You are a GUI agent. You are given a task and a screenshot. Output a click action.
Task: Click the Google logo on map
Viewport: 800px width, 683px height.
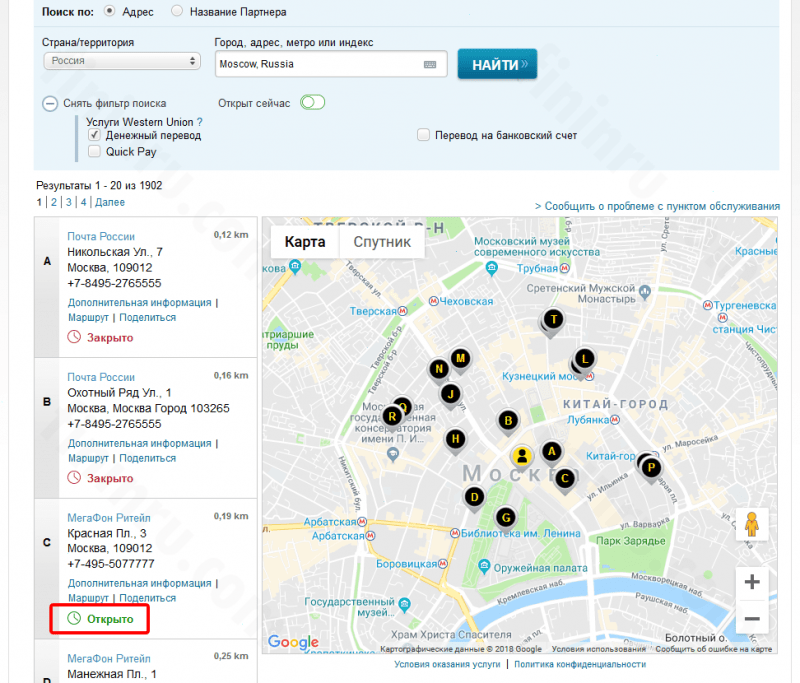tap(293, 642)
